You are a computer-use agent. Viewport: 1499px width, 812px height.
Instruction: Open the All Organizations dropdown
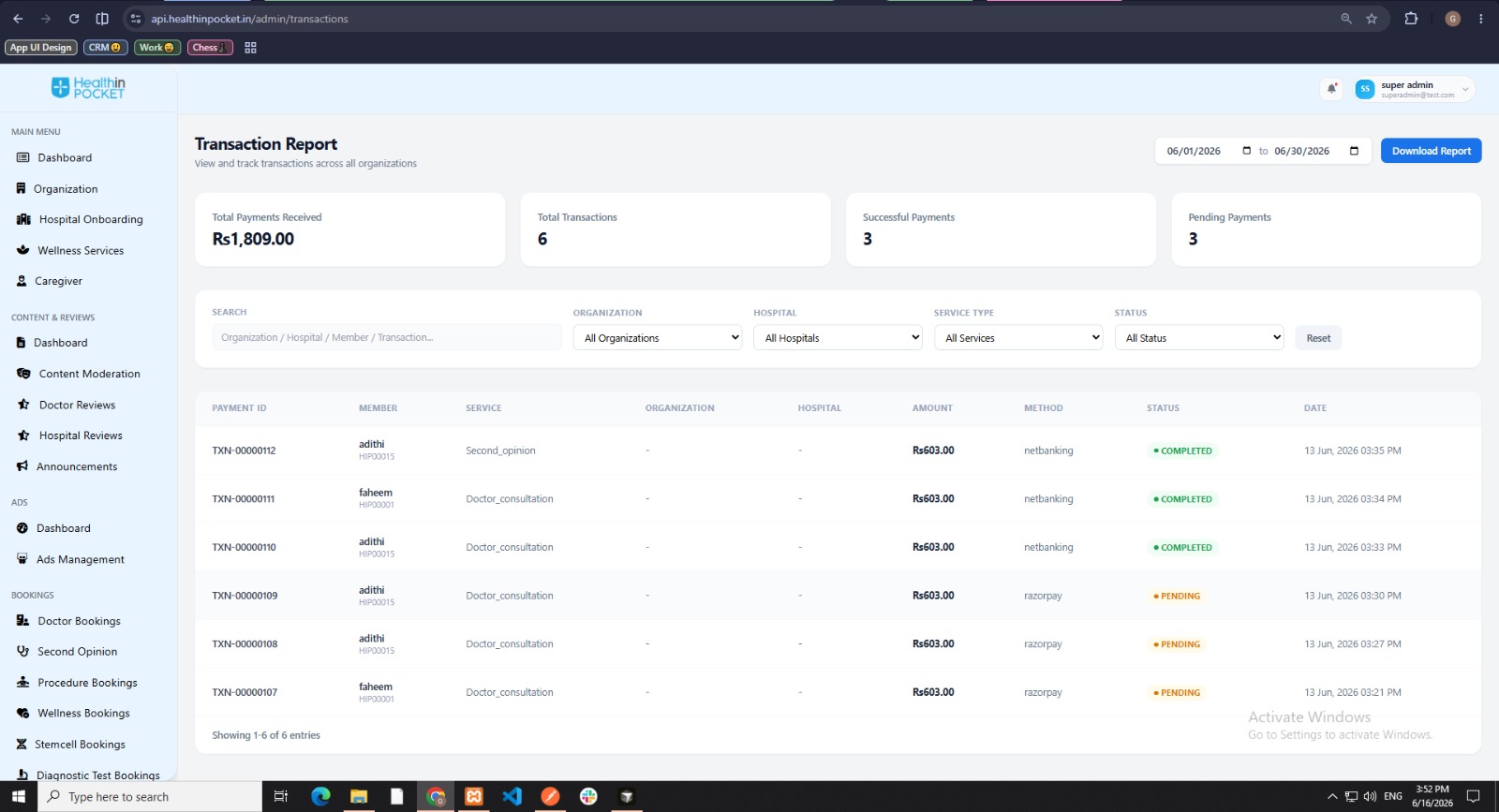(658, 338)
